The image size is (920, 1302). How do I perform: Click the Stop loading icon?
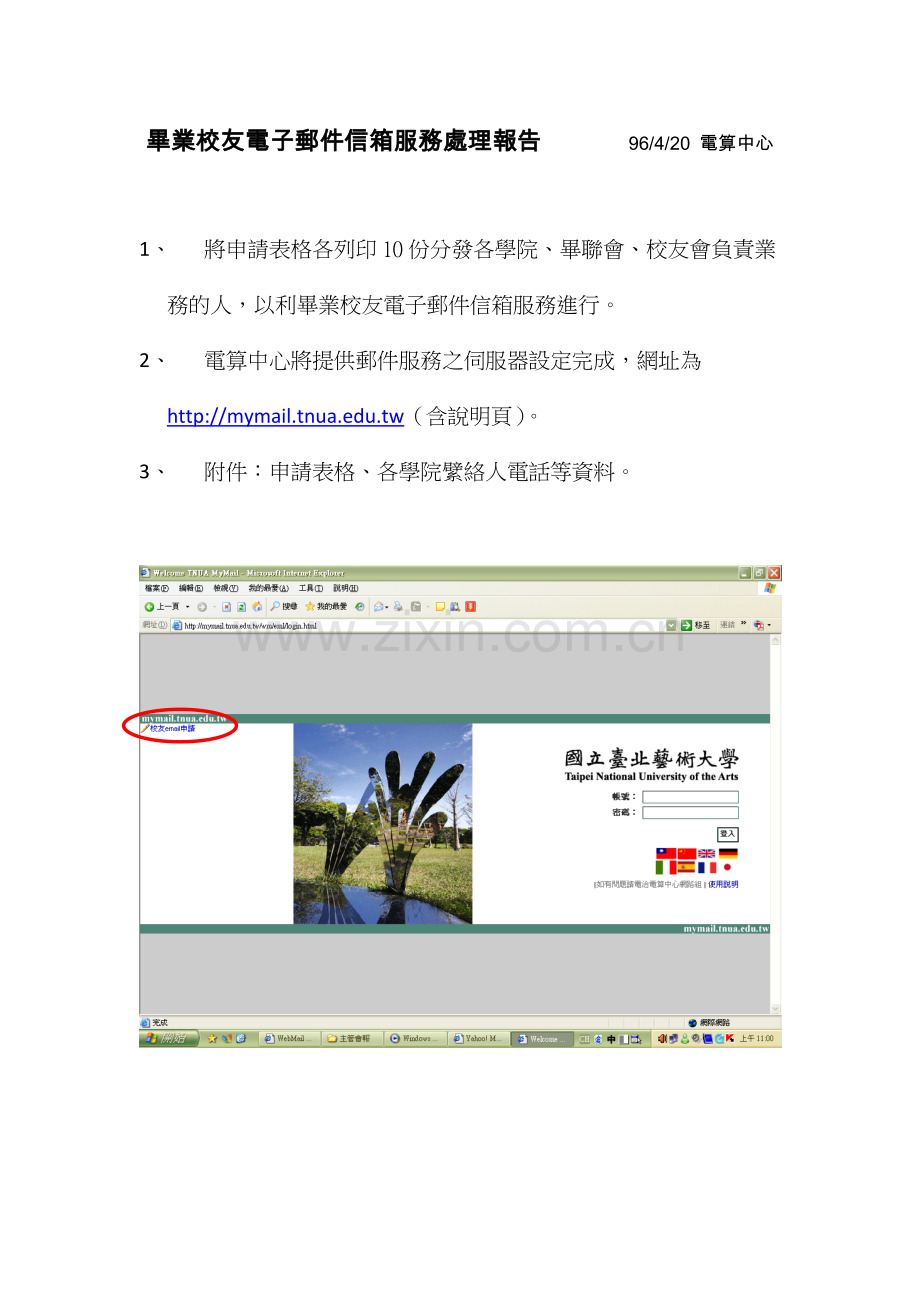pos(224,607)
